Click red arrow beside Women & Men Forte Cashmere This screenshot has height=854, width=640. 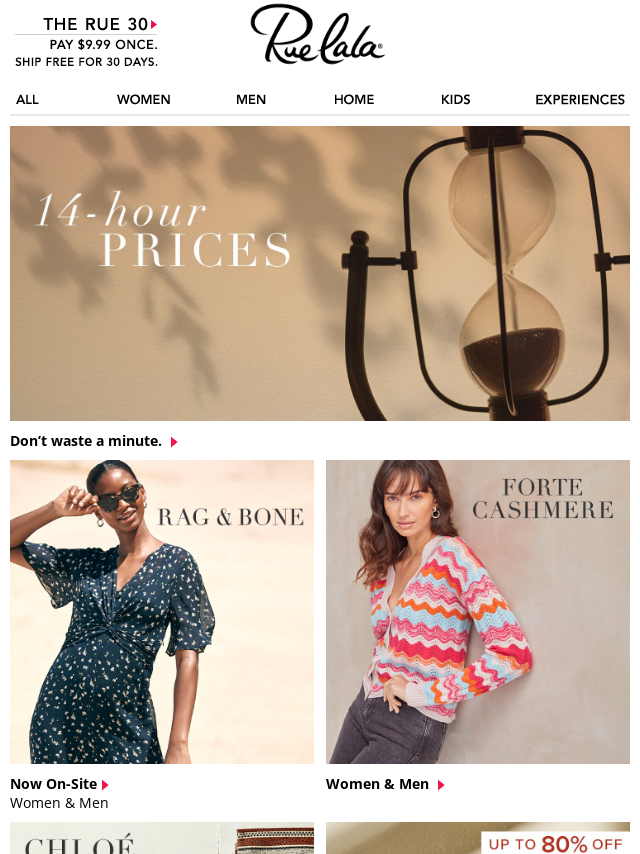coord(441,785)
